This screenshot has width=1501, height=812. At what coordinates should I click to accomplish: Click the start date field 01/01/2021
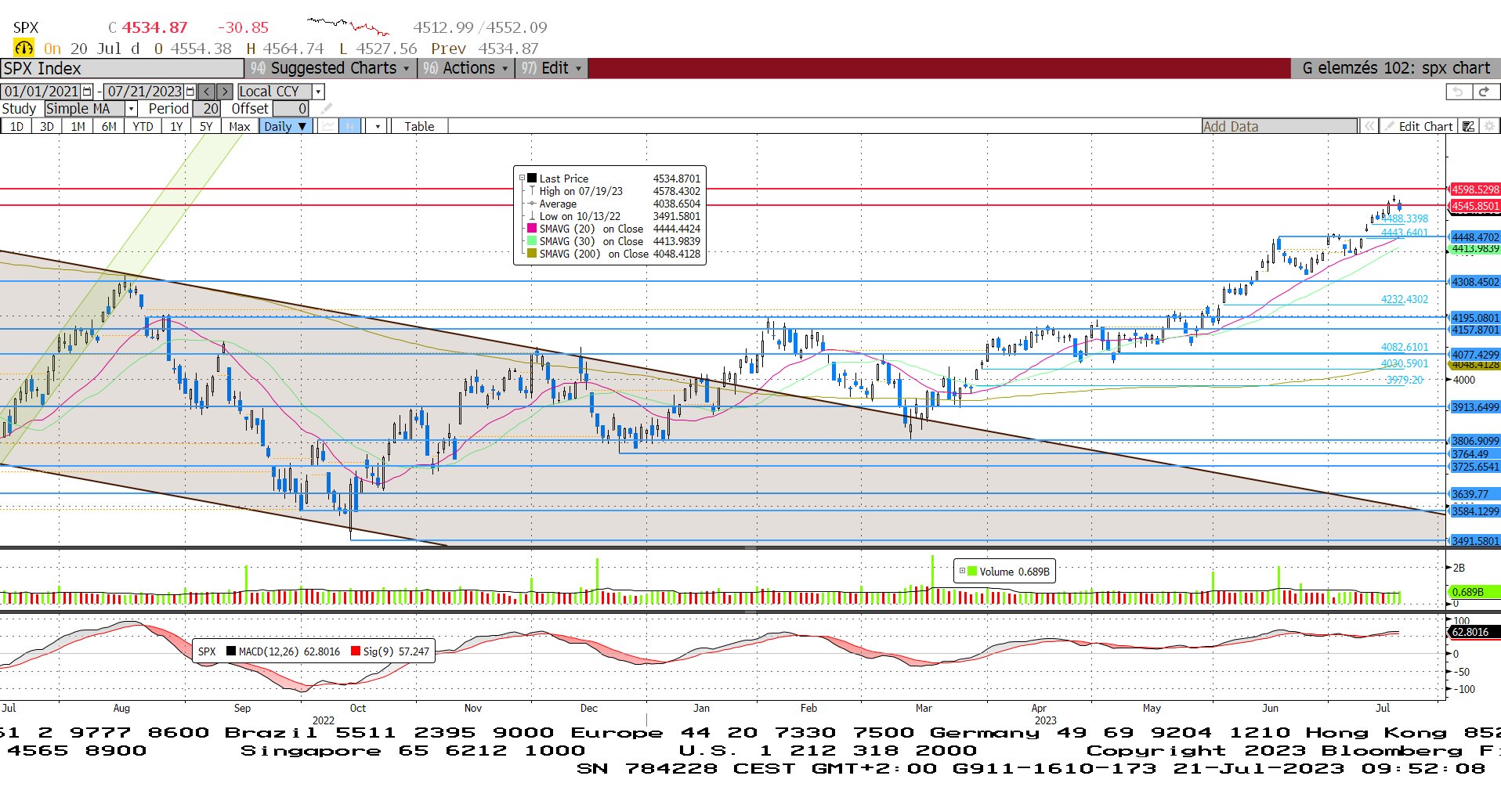click(x=42, y=92)
